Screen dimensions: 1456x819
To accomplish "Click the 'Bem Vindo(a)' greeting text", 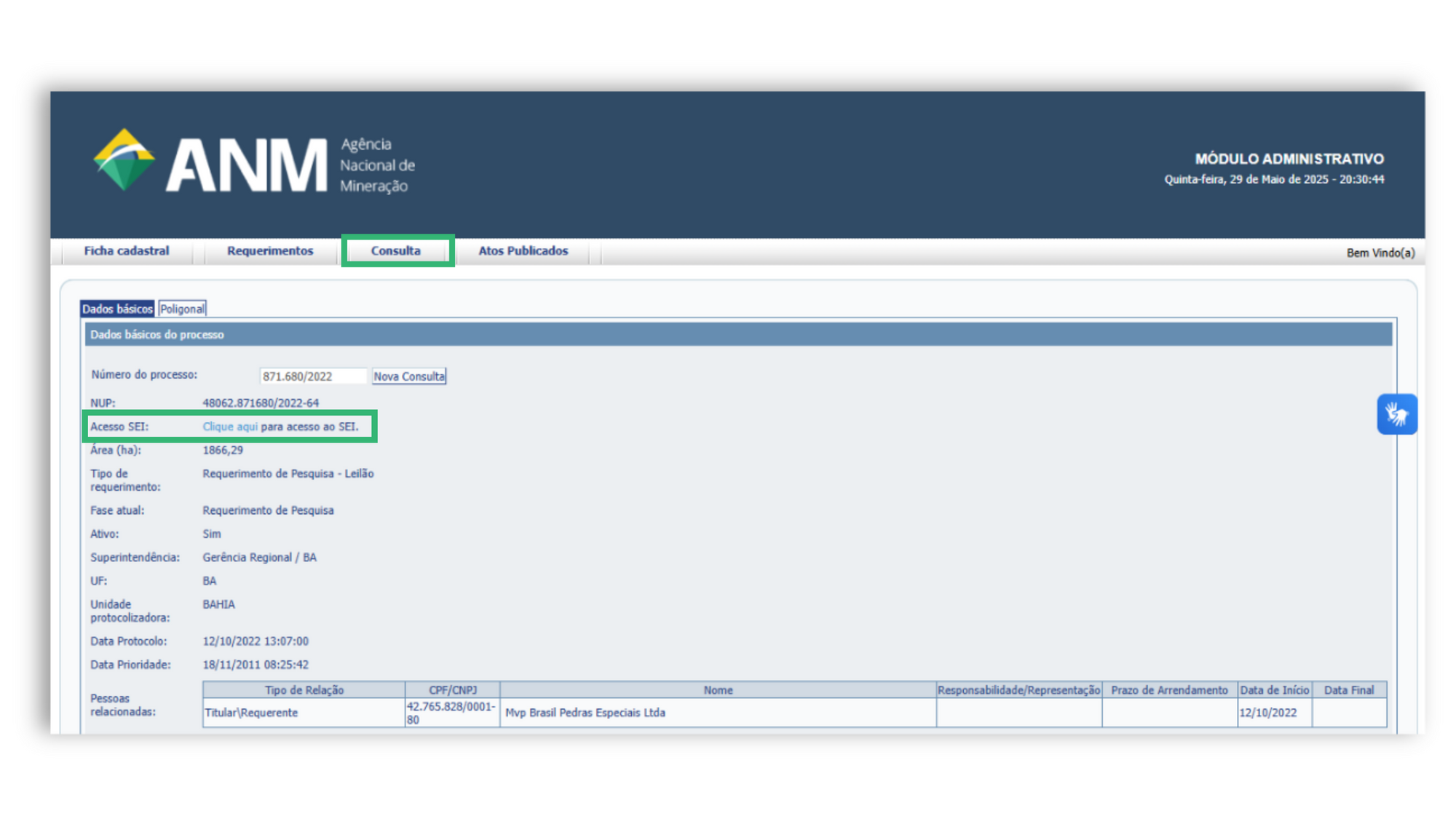I will point(1380,253).
